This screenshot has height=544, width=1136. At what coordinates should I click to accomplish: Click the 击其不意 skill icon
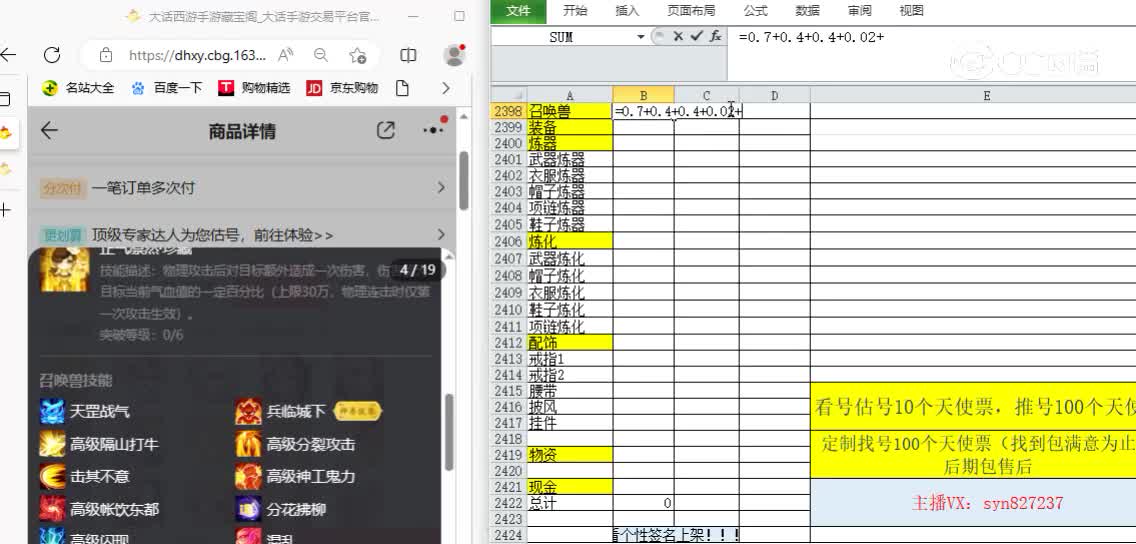pos(52,477)
